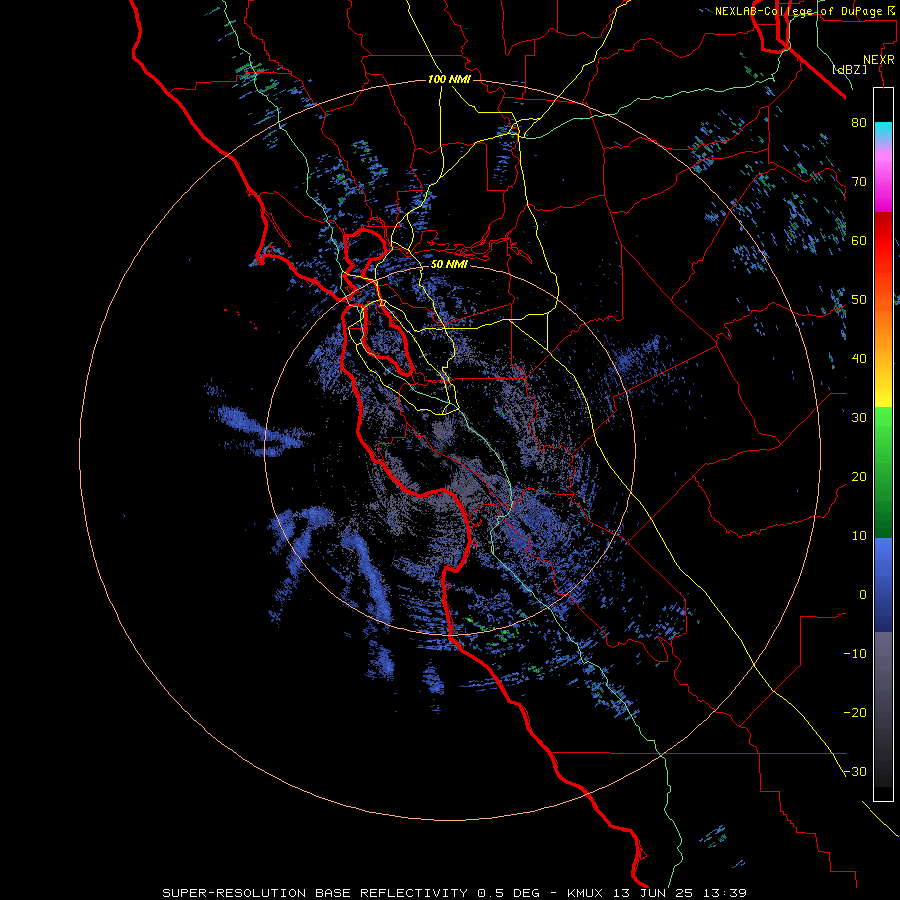Click the "13:39" time in caption
900x900 pixels.
click(726, 893)
